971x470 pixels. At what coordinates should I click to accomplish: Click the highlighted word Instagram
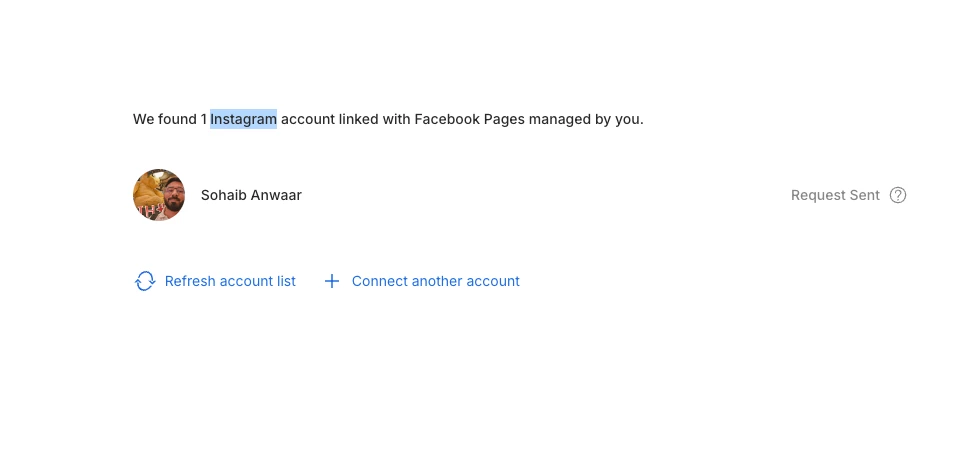coord(243,119)
